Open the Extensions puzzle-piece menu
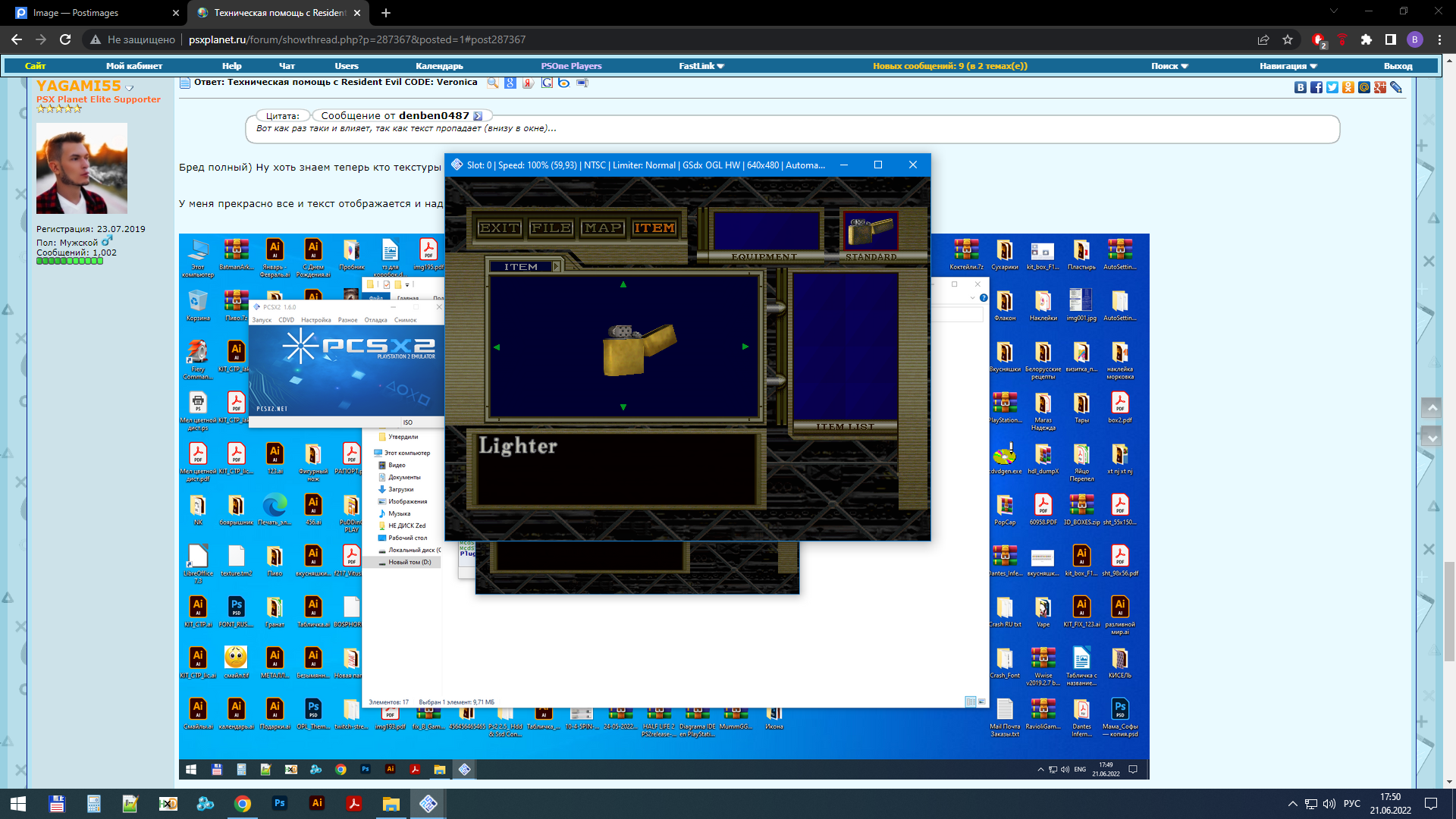Screen dimensions: 1456x819 [x=1367, y=39]
